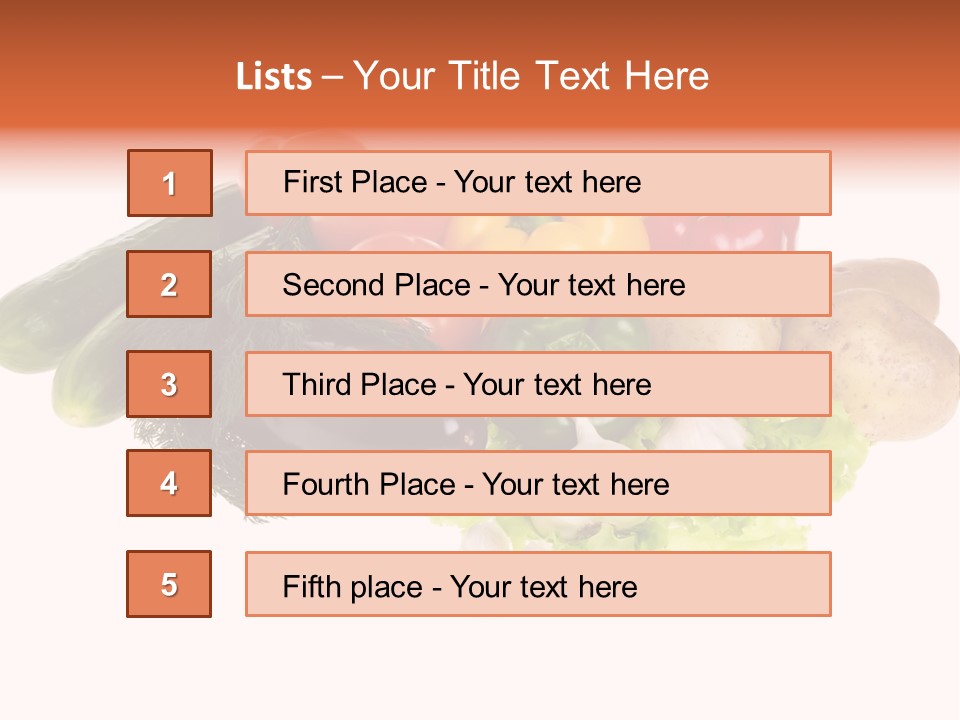Select 'Fifth place - Your text here' box
This screenshot has height=720, width=960.
pos(538,584)
